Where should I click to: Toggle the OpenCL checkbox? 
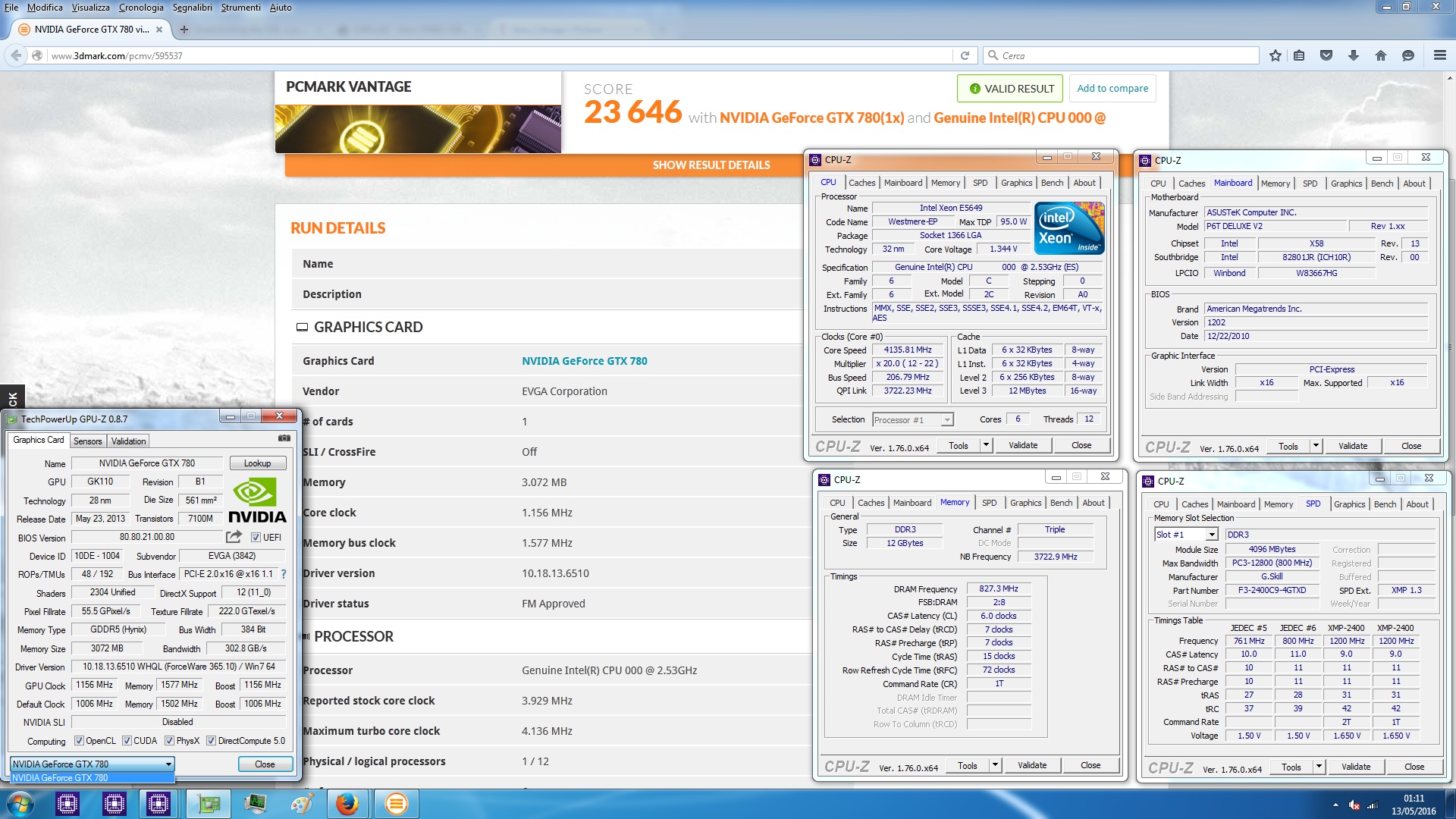pos(79,741)
